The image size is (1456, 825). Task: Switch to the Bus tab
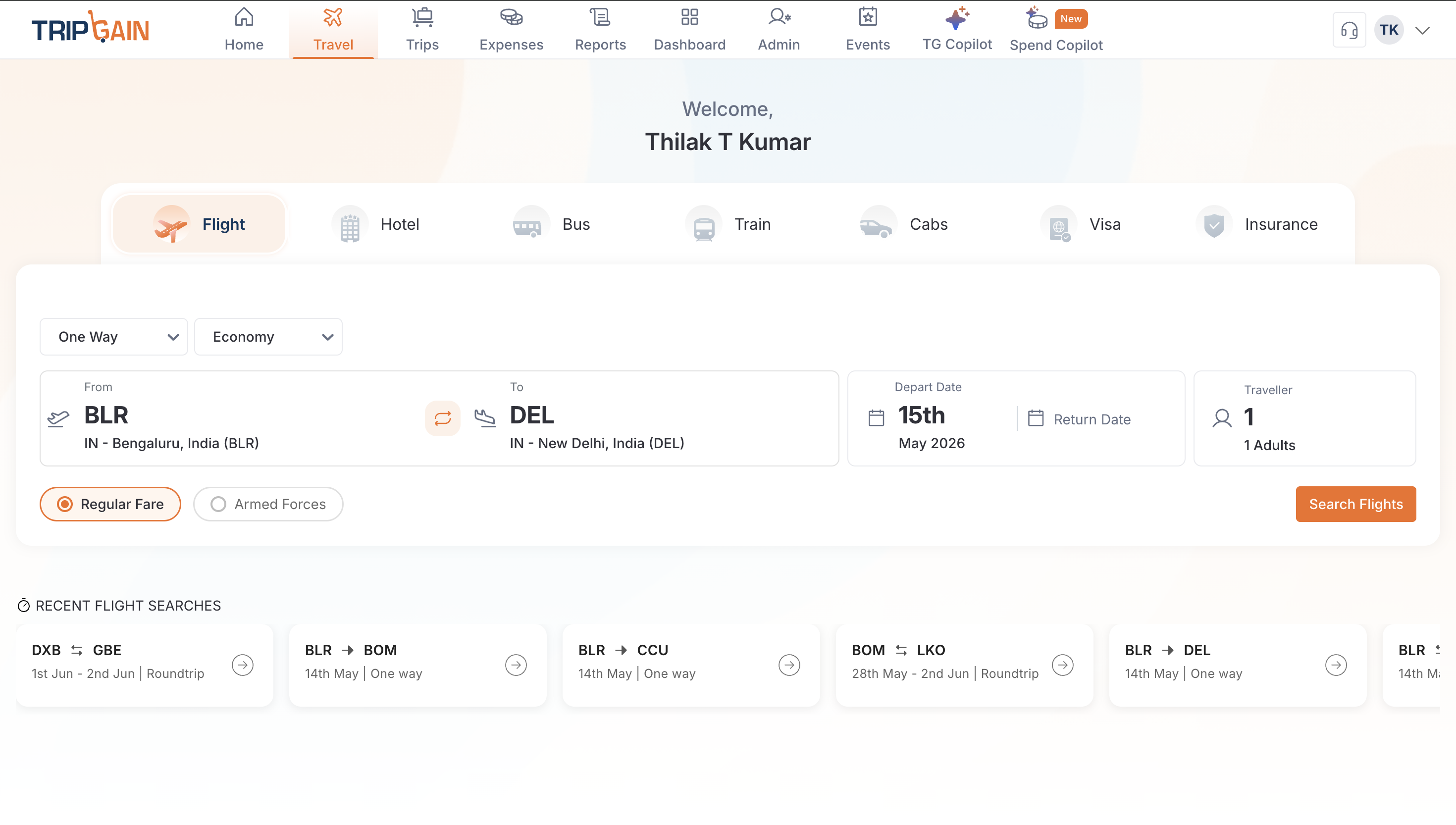coord(552,224)
